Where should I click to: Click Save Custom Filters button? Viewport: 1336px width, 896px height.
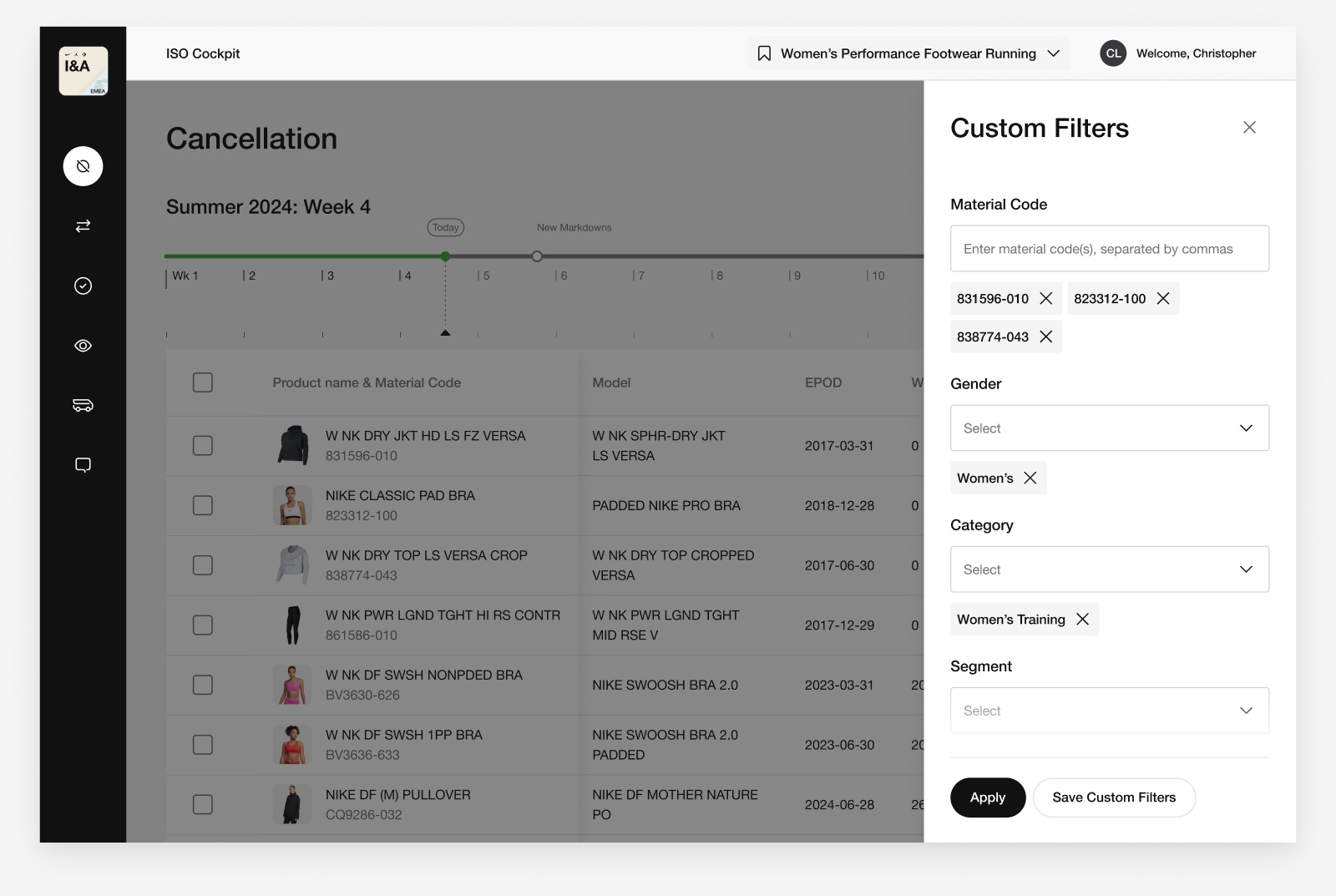1114,797
